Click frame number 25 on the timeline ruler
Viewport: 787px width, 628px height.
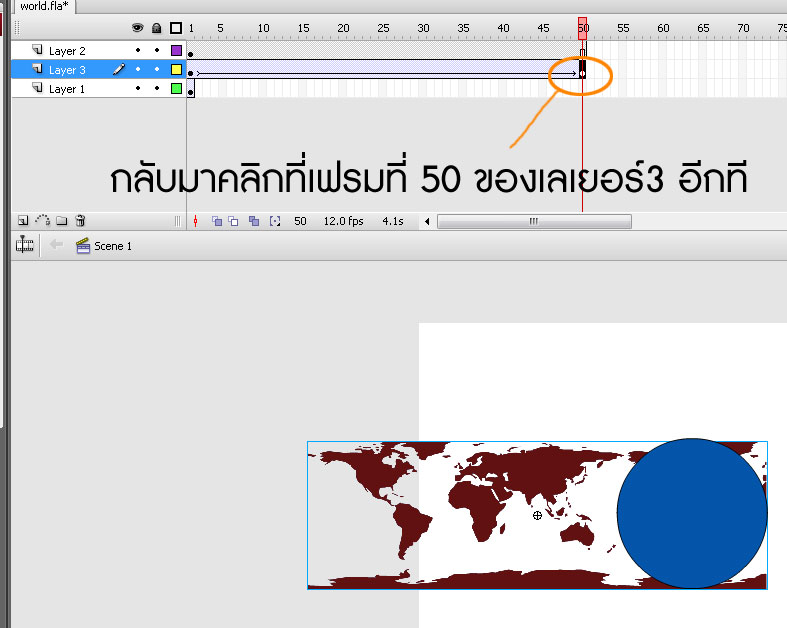coord(383,28)
